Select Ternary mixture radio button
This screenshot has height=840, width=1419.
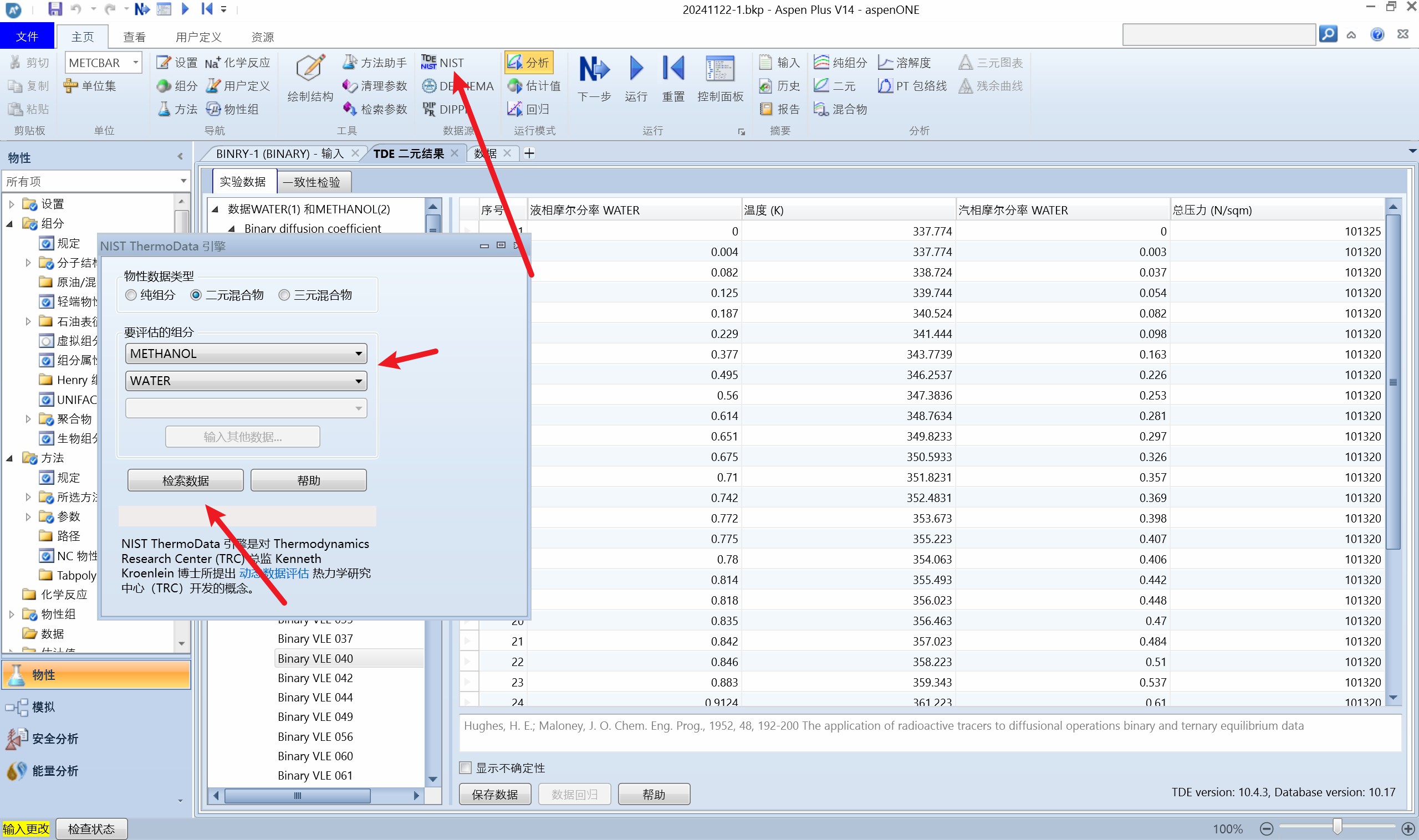click(x=284, y=295)
